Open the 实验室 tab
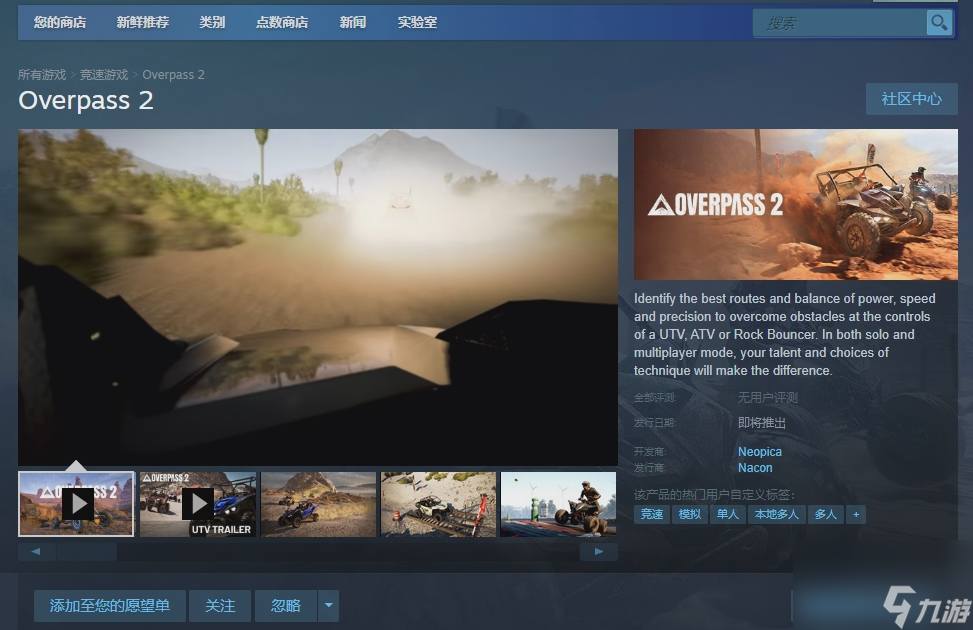Image resolution: width=973 pixels, height=630 pixels. coord(417,23)
